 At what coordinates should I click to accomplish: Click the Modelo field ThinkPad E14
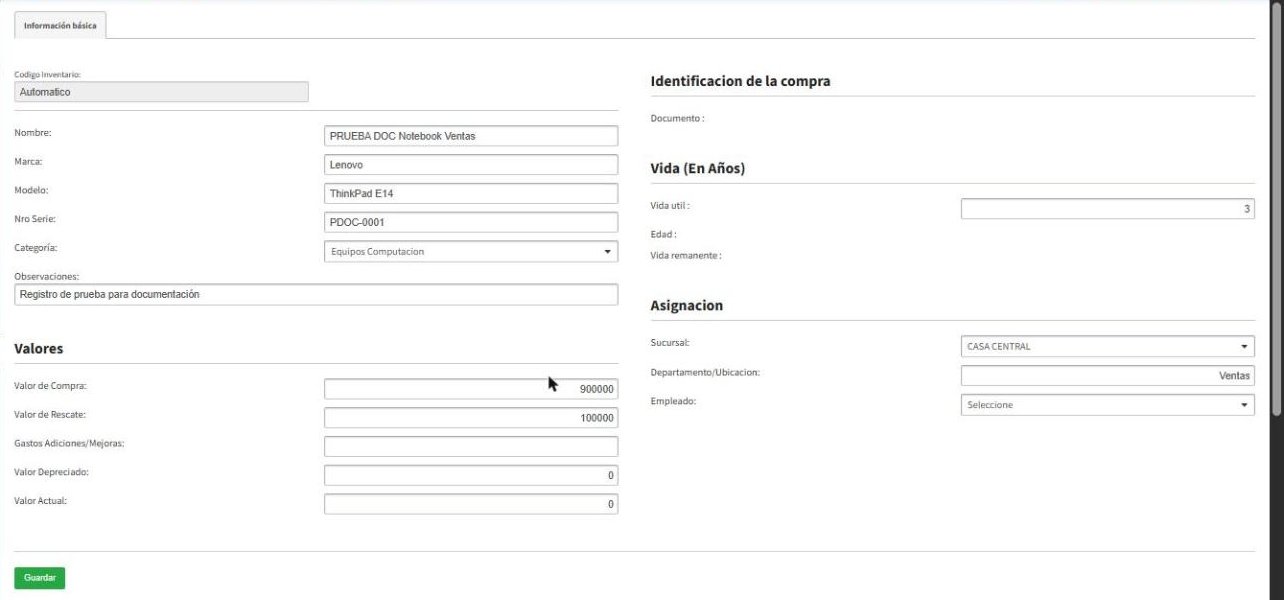click(x=471, y=194)
